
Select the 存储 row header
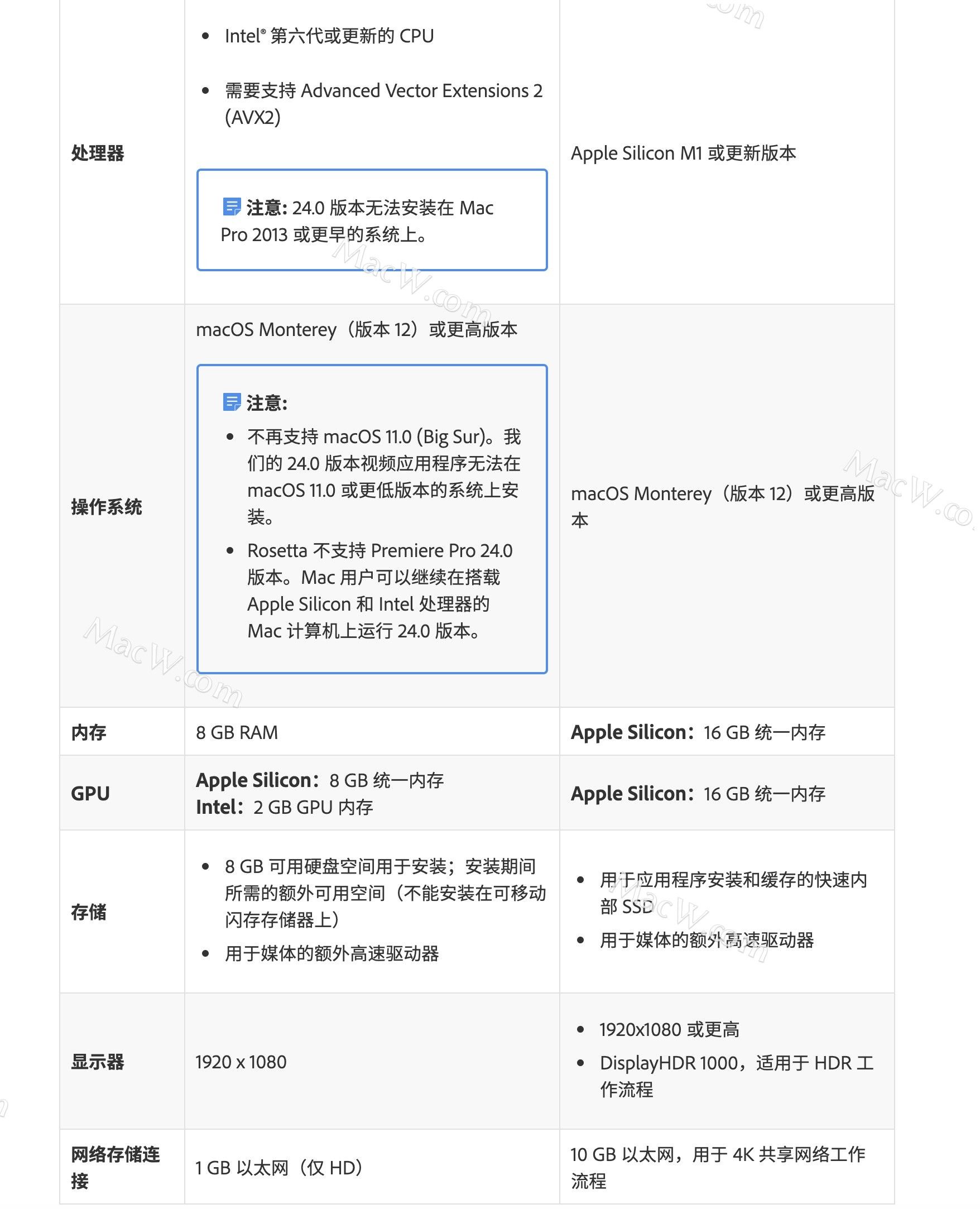(89, 912)
